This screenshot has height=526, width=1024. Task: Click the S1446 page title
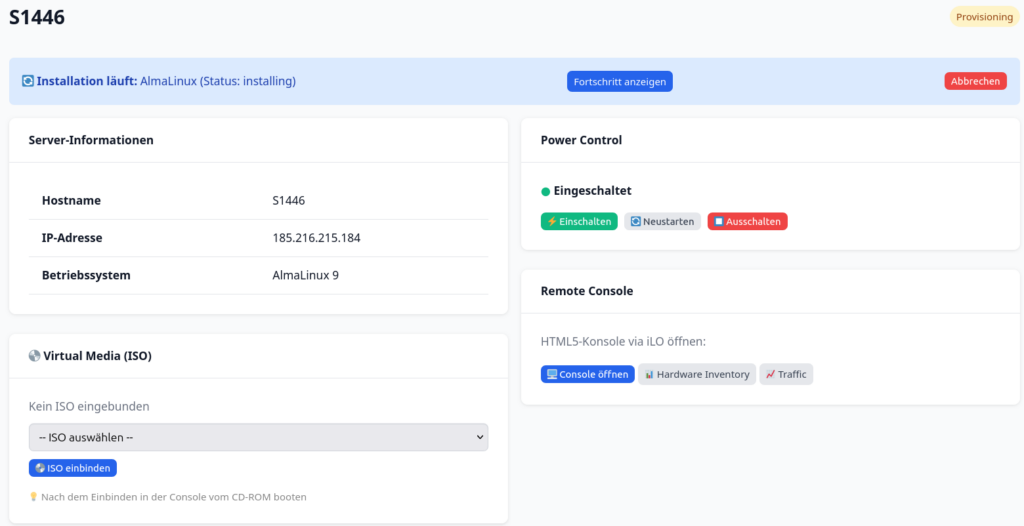click(37, 17)
